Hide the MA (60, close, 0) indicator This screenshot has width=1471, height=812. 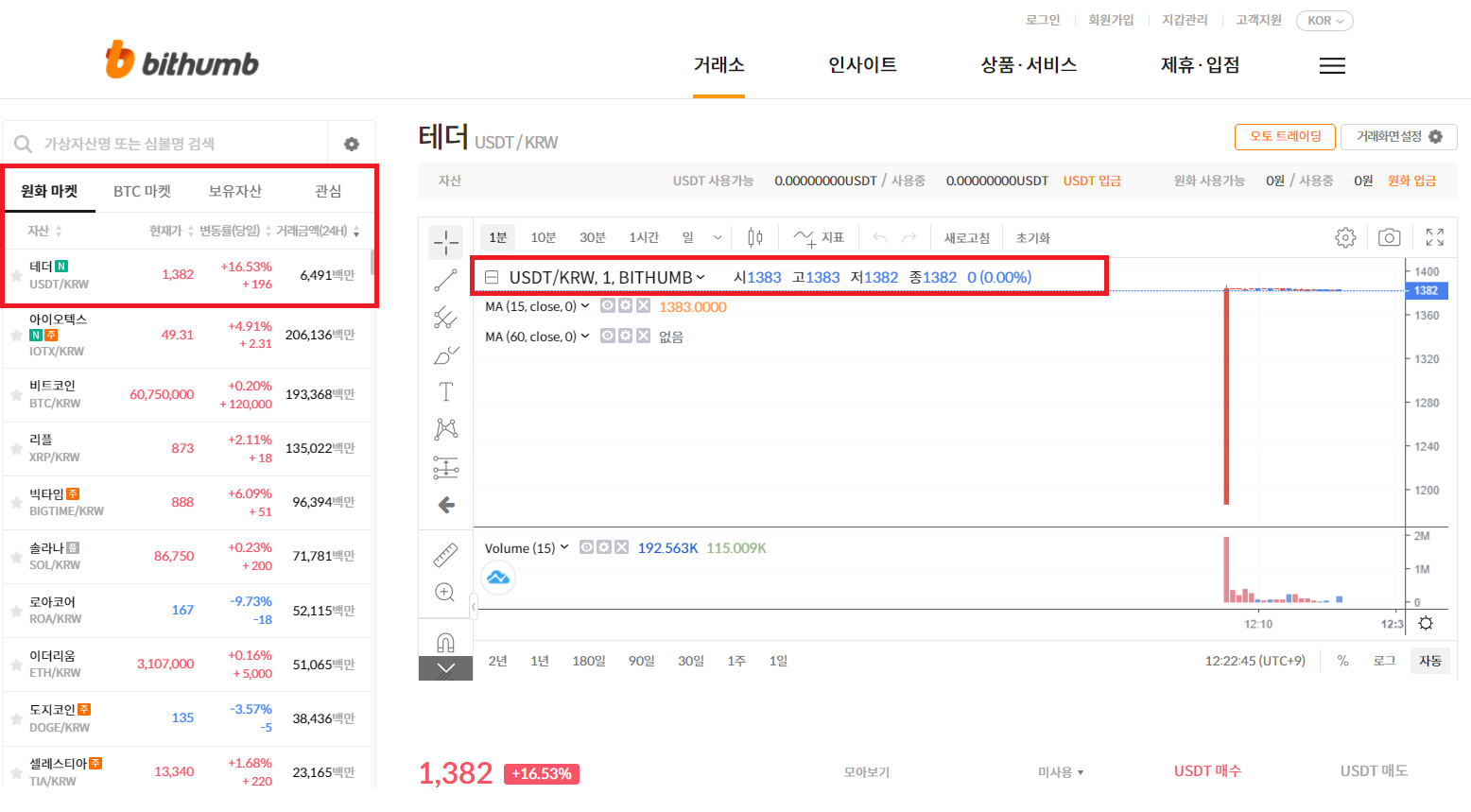608,336
